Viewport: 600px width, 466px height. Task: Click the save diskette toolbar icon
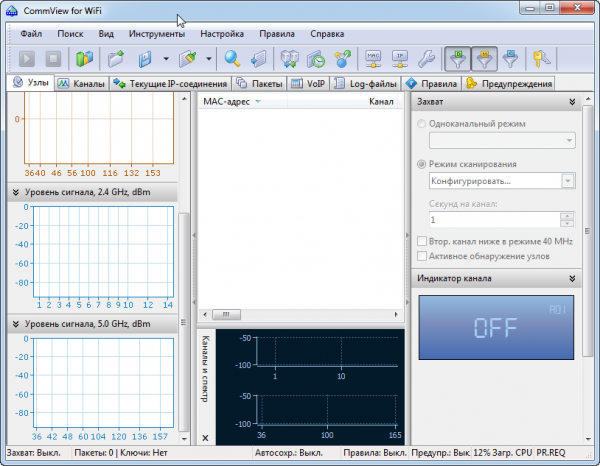coord(145,59)
